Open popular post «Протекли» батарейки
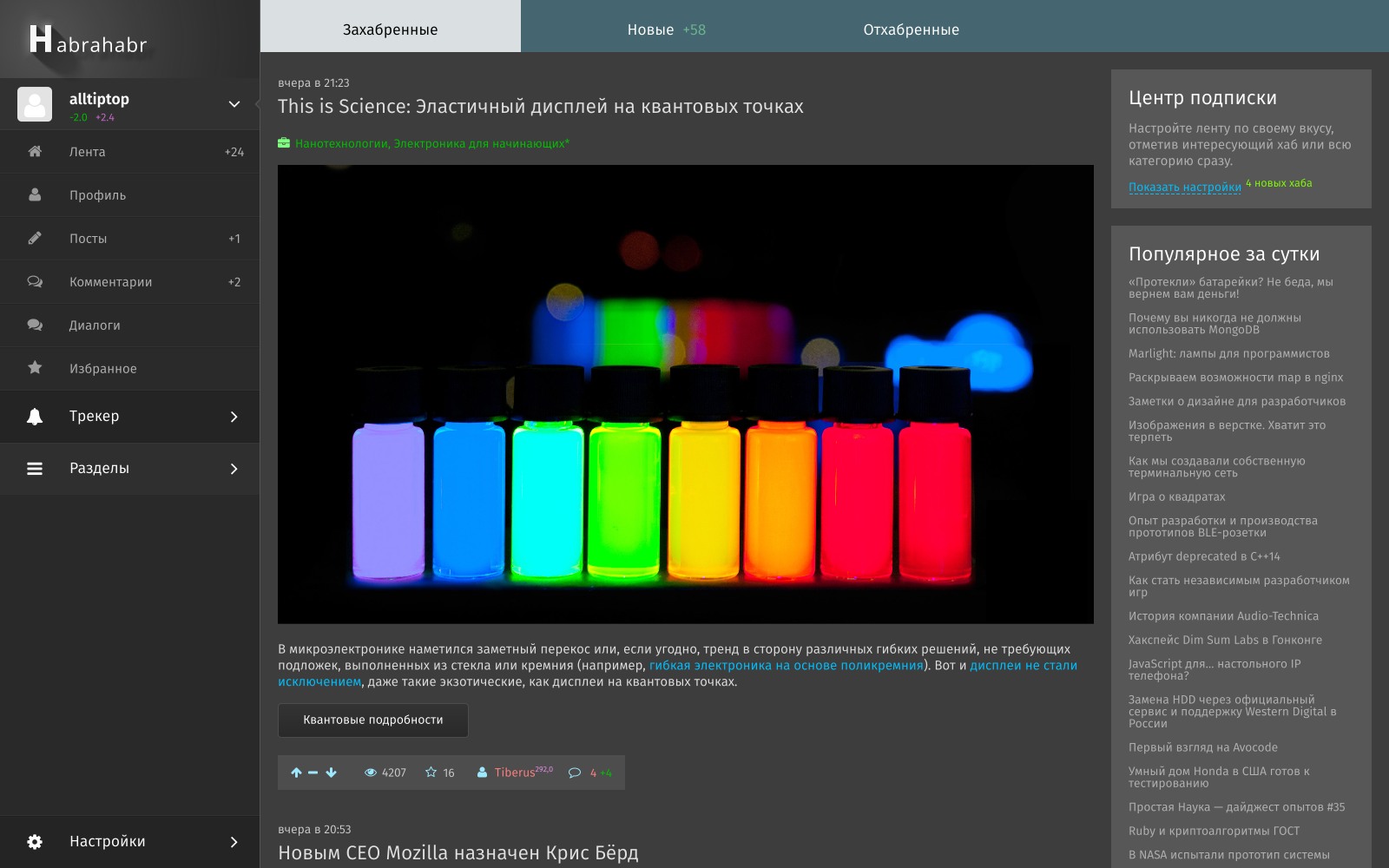The height and width of the screenshot is (868, 1389). 1231,288
